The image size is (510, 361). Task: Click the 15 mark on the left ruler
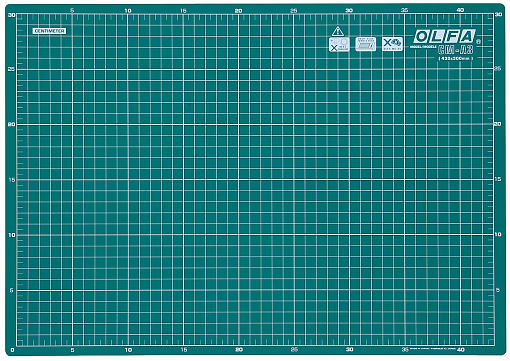(x=11, y=180)
